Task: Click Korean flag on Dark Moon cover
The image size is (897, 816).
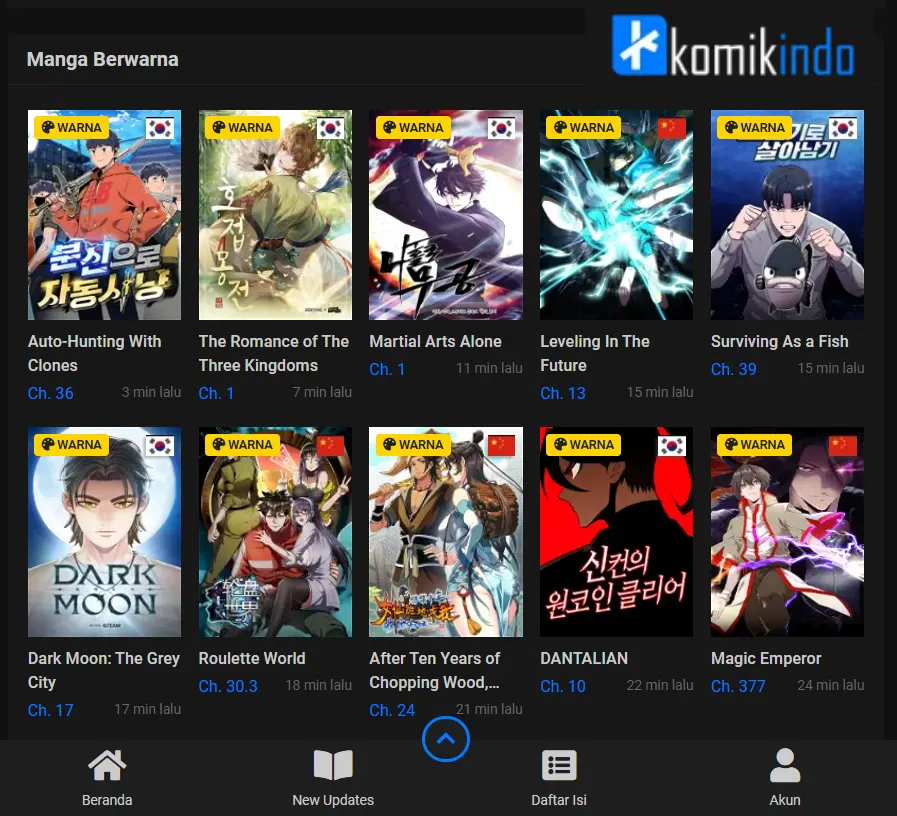Action: [160, 445]
